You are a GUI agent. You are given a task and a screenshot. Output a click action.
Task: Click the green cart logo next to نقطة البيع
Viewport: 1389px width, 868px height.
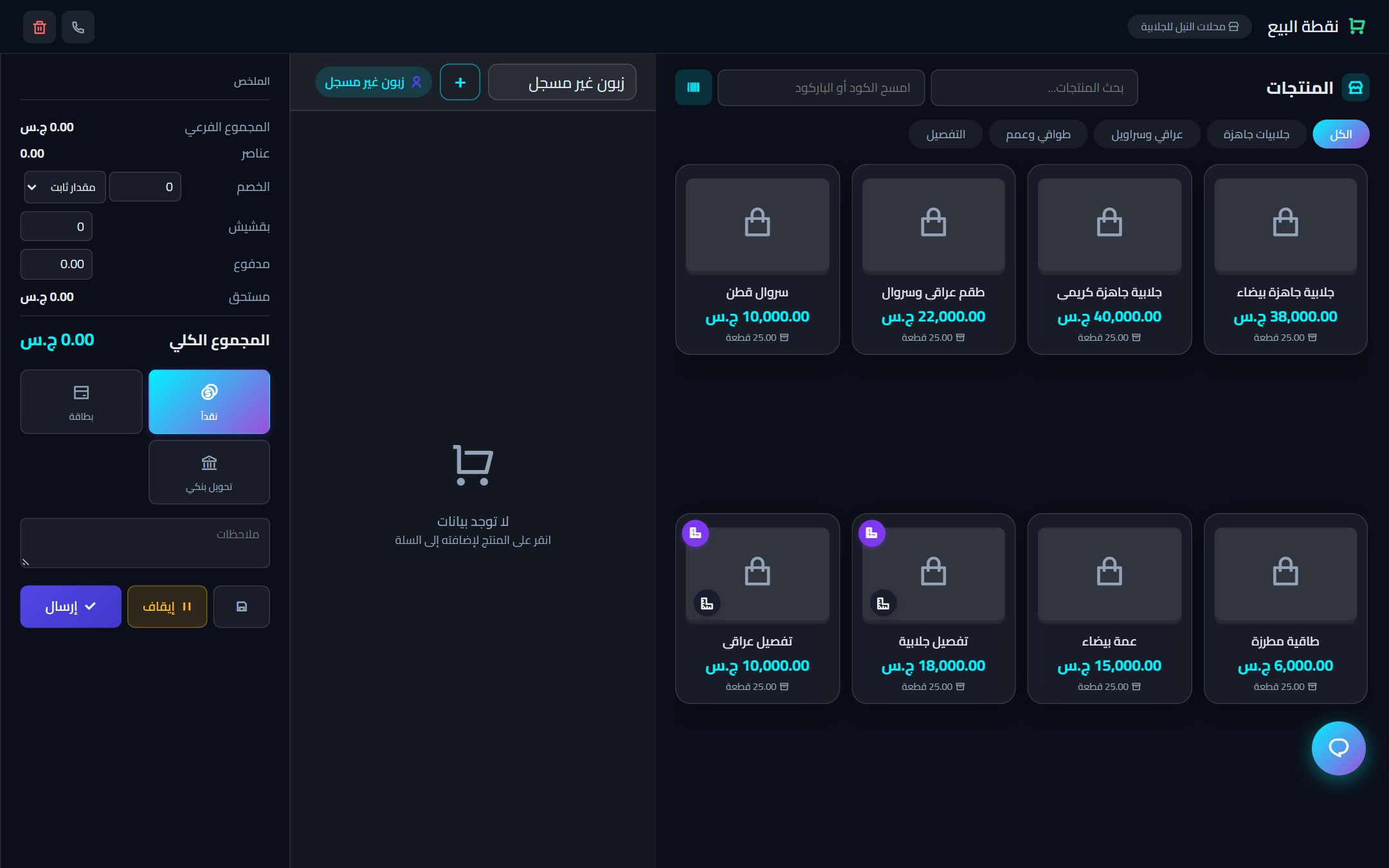point(1356,26)
